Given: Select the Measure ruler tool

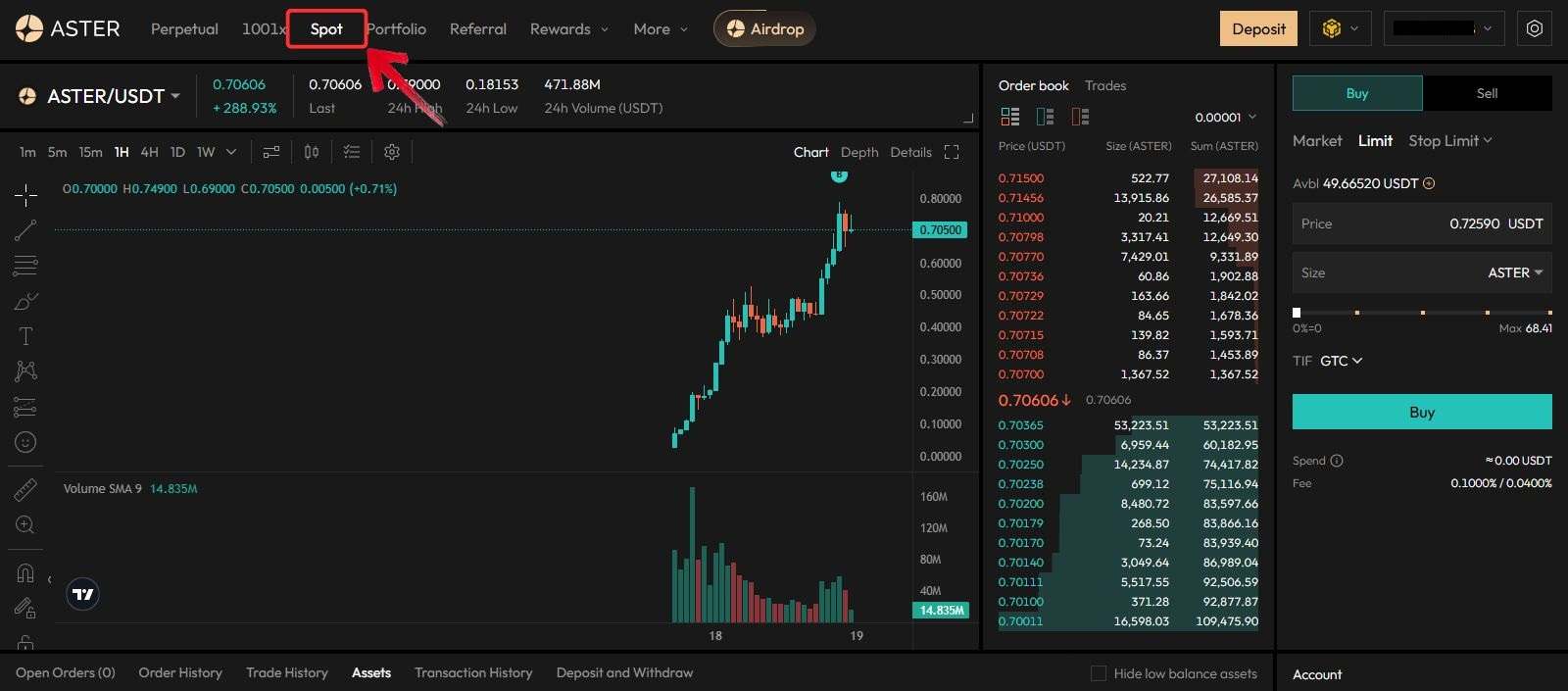Looking at the screenshot, I should pyautogui.click(x=25, y=489).
